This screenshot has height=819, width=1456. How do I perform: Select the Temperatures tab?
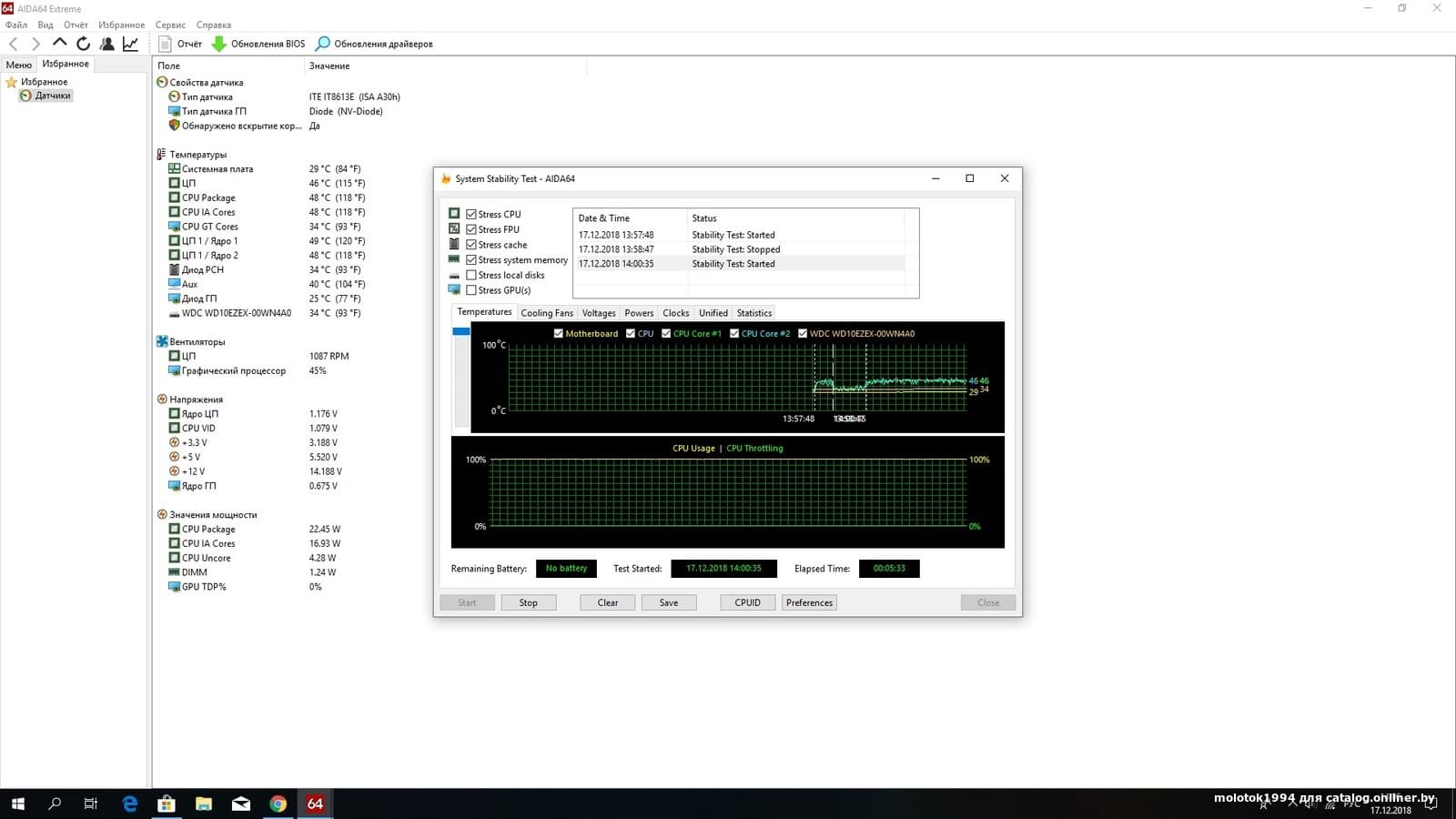(x=484, y=312)
